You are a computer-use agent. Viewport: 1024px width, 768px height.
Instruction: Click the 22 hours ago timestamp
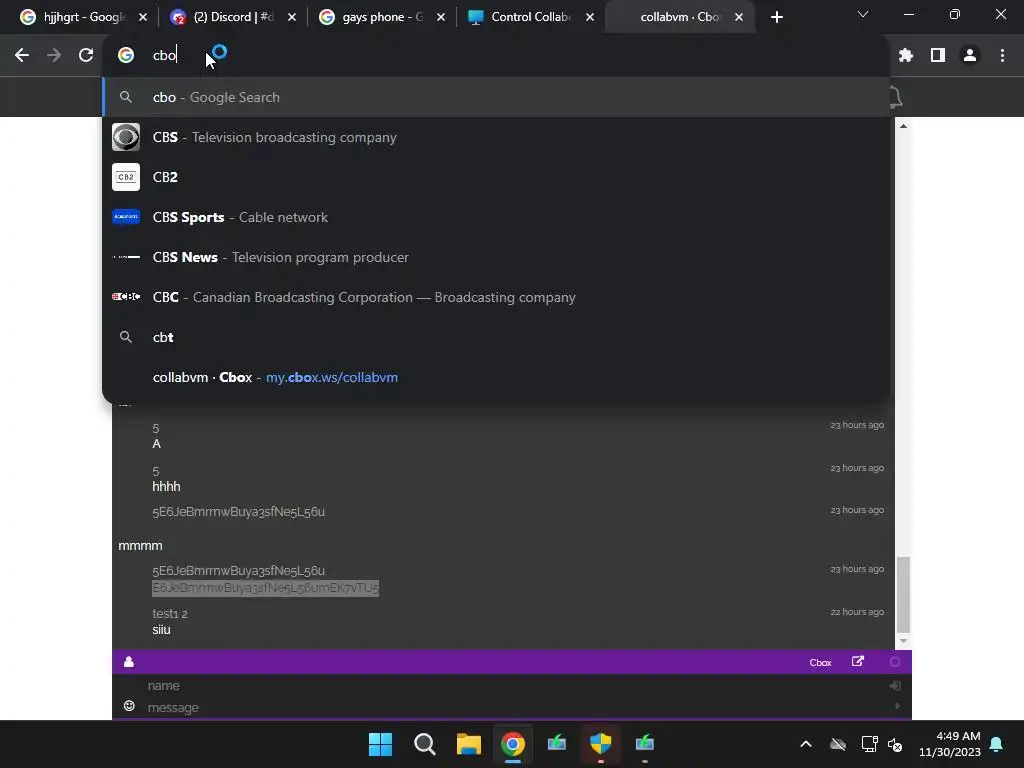pyautogui.click(x=857, y=612)
